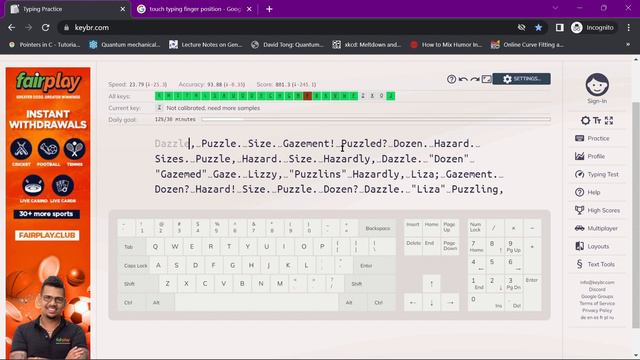Open the How to Mix Humor bookmark
The image size is (640, 360).
446,44
